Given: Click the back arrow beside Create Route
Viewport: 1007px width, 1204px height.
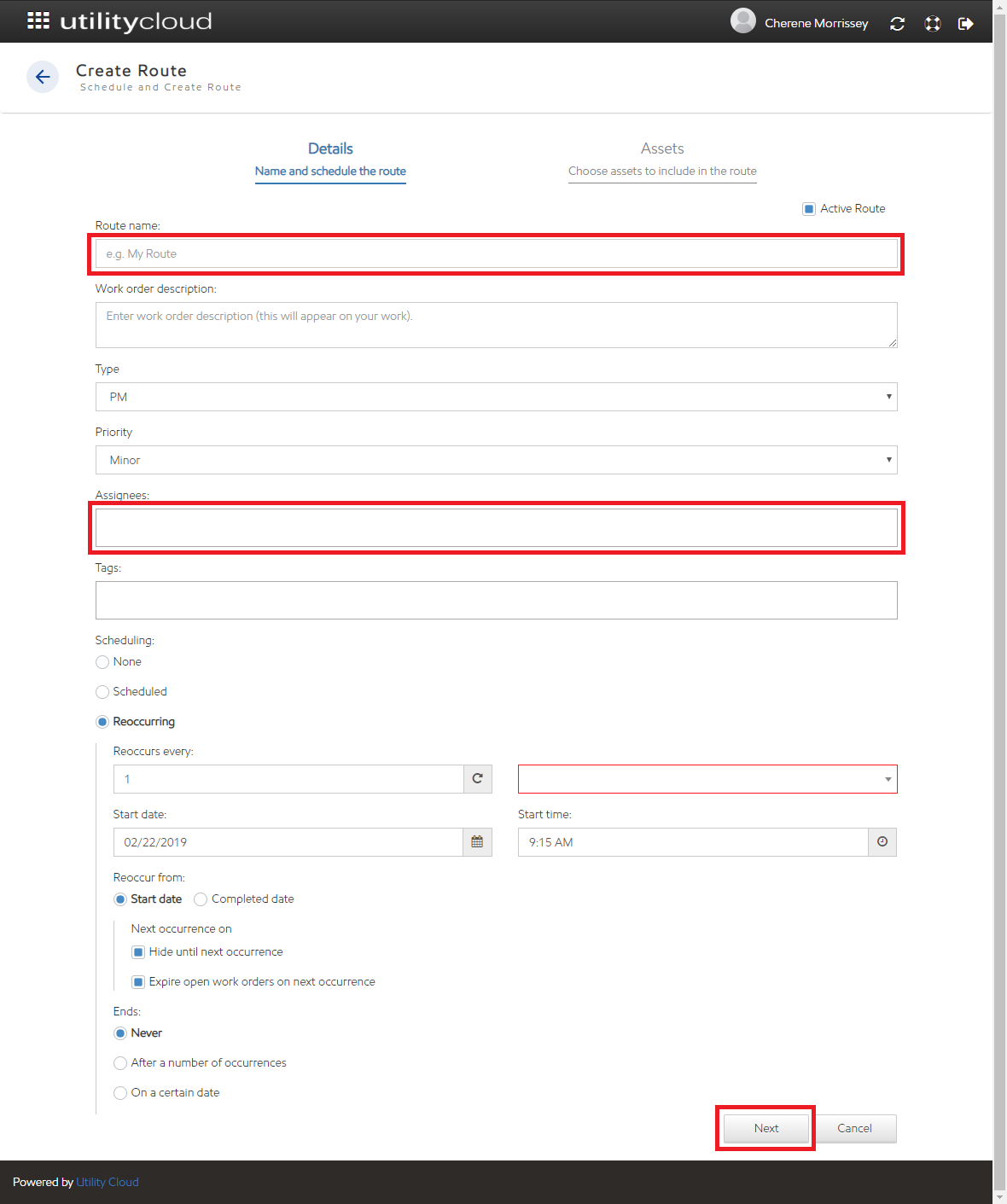Looking at the screenshot, I should point(43,77).
